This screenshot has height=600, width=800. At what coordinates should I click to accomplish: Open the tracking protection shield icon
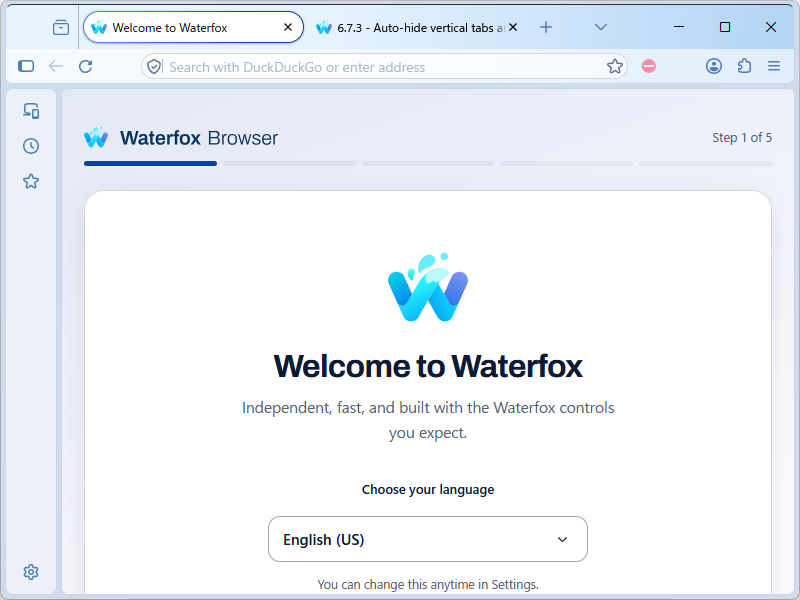point(154,66)
